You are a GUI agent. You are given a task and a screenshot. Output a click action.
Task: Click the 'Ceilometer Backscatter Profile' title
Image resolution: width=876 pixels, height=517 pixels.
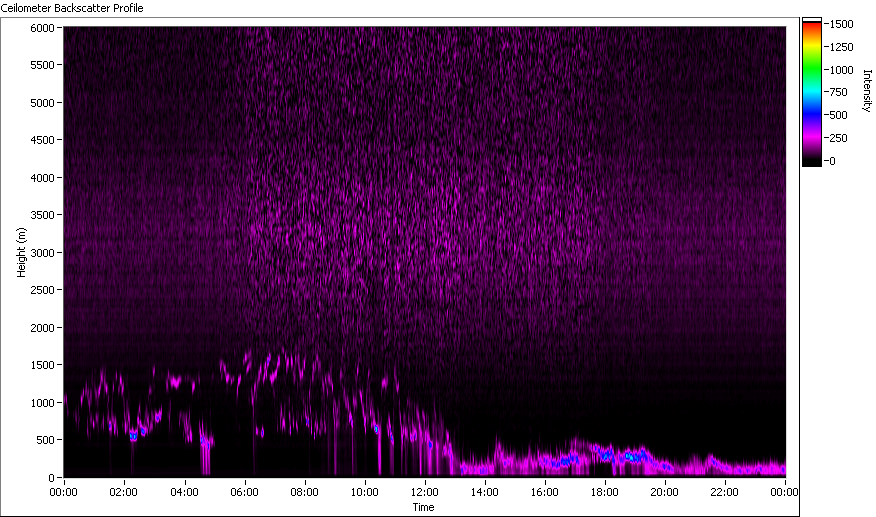pos(72,8)
